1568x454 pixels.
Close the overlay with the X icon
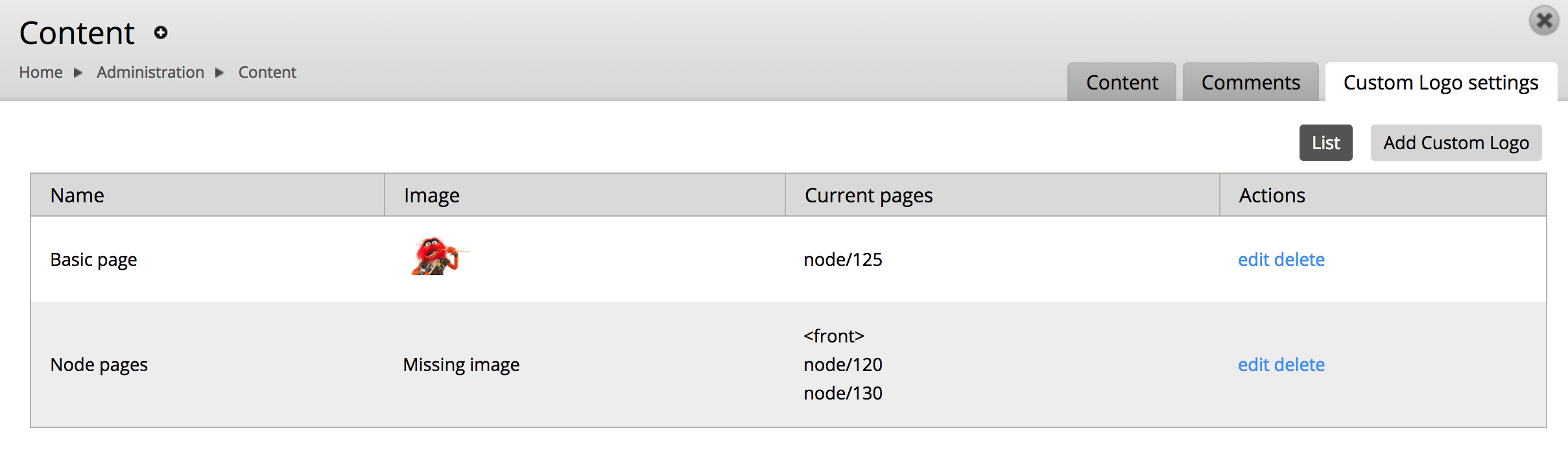[x=1544, y=21]
